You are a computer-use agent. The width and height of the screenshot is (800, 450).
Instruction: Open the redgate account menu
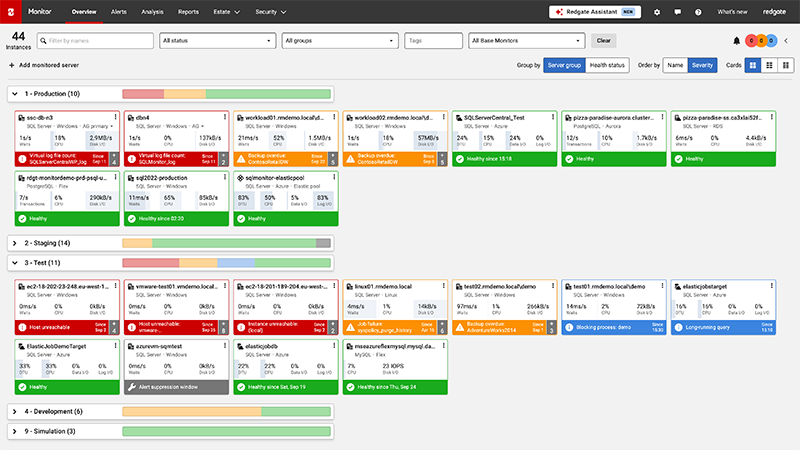(774, 12)
